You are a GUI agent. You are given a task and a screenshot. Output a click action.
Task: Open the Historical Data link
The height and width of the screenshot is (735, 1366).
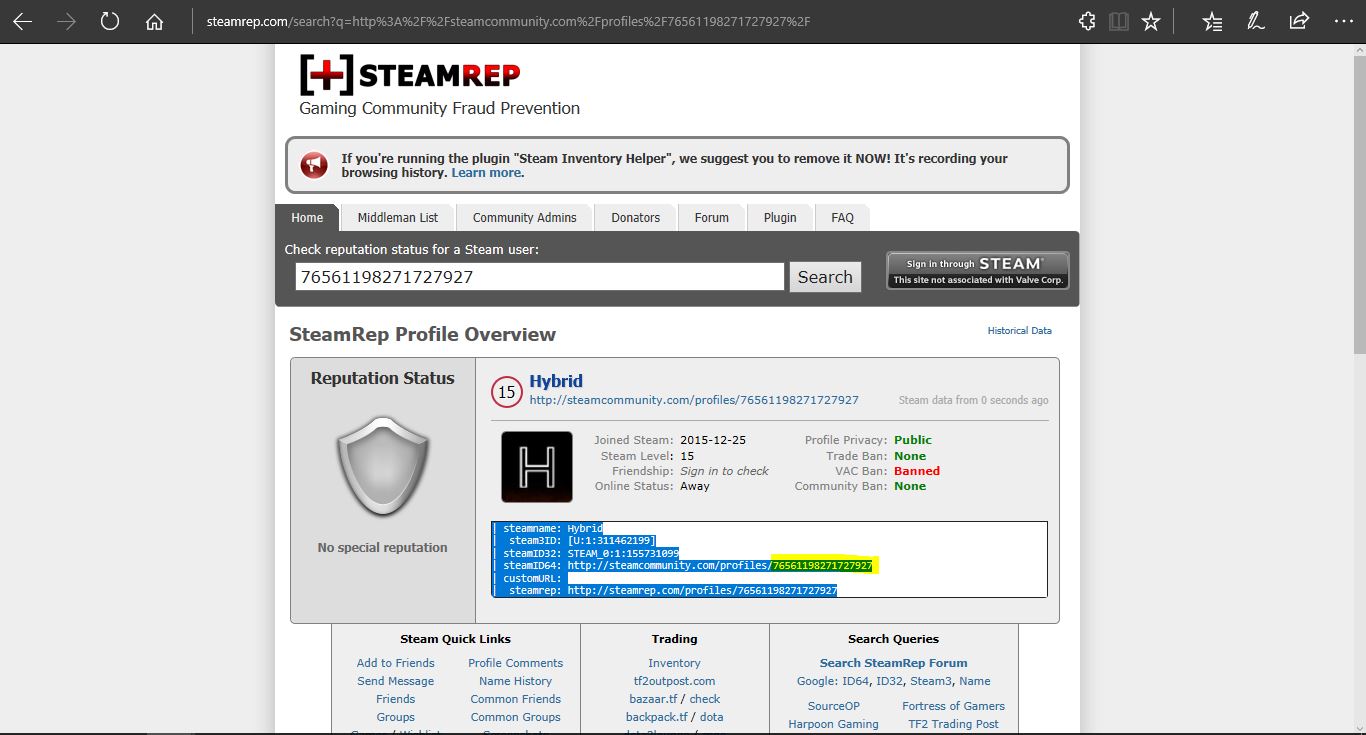click(1020, 331)
